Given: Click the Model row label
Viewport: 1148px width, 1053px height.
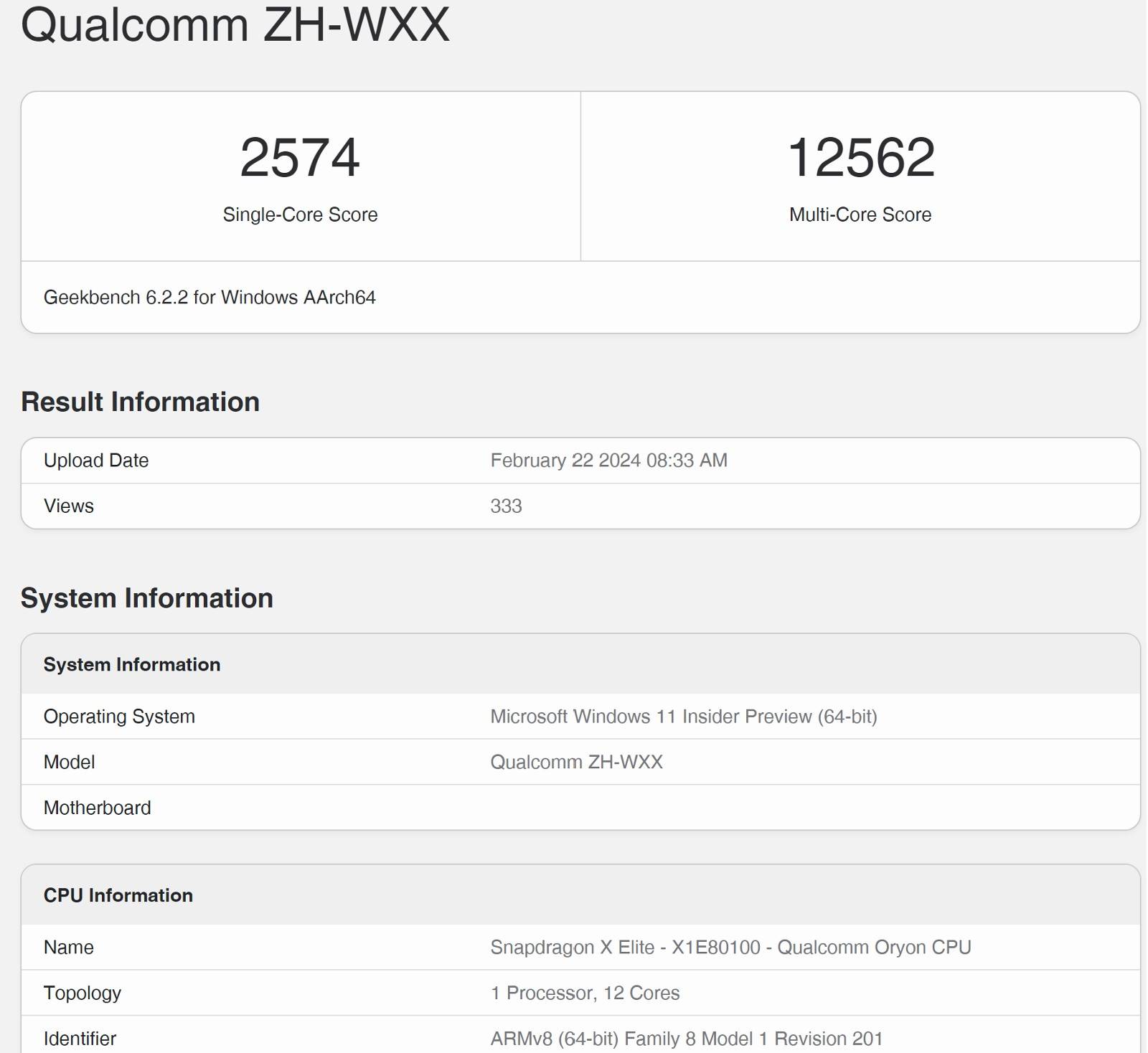Looking at the screenshot, I should pos(69,762).
